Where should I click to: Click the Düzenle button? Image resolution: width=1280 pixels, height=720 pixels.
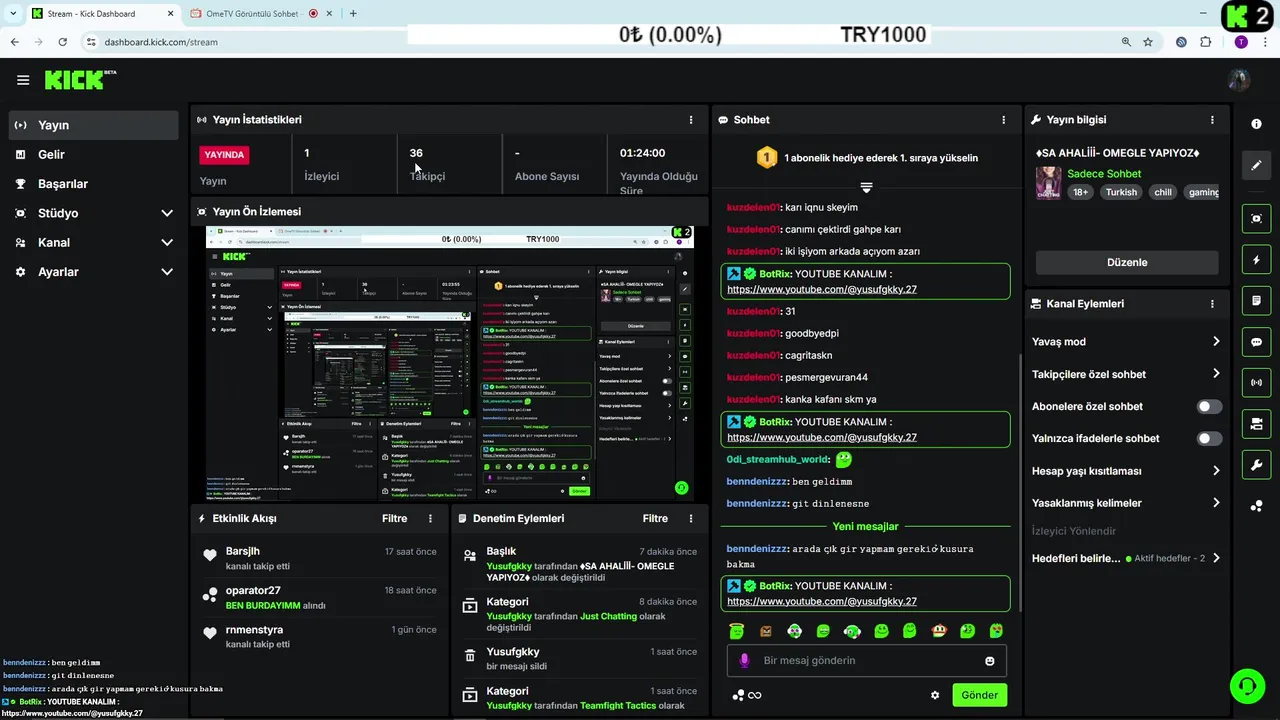[1127, 263]
